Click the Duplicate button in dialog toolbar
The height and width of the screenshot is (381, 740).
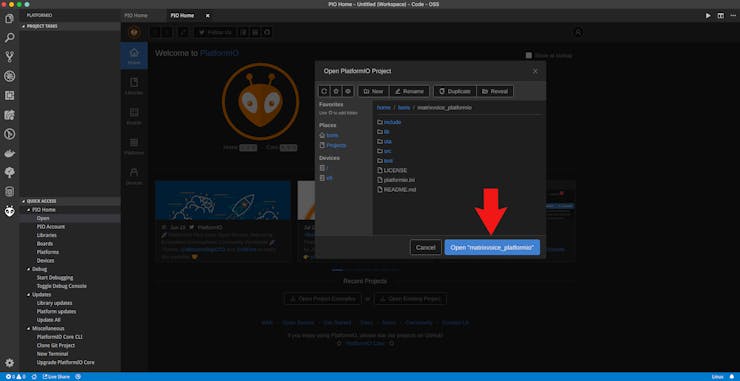[x=455, y=91]
